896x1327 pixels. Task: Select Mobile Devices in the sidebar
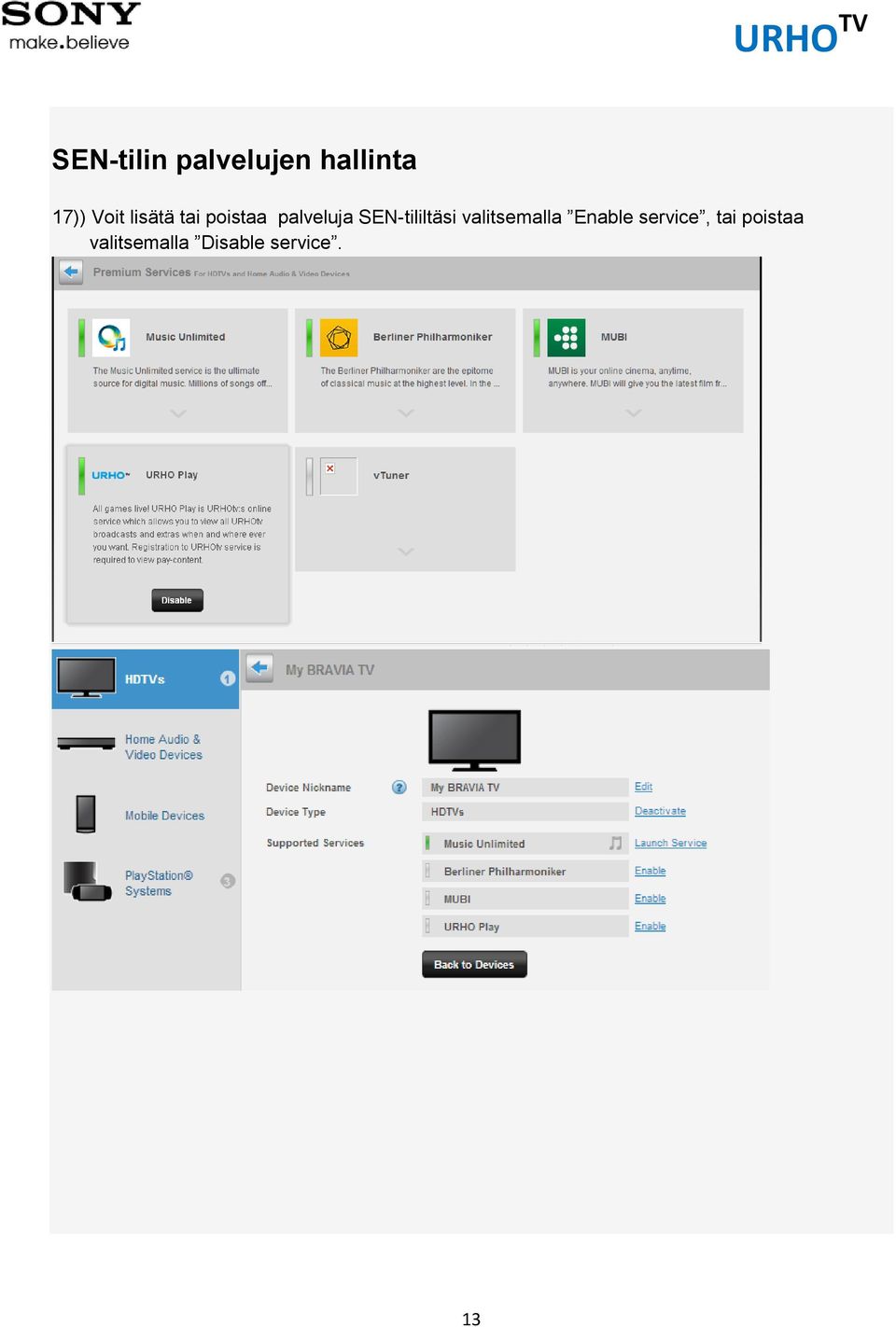pos(146,815)
